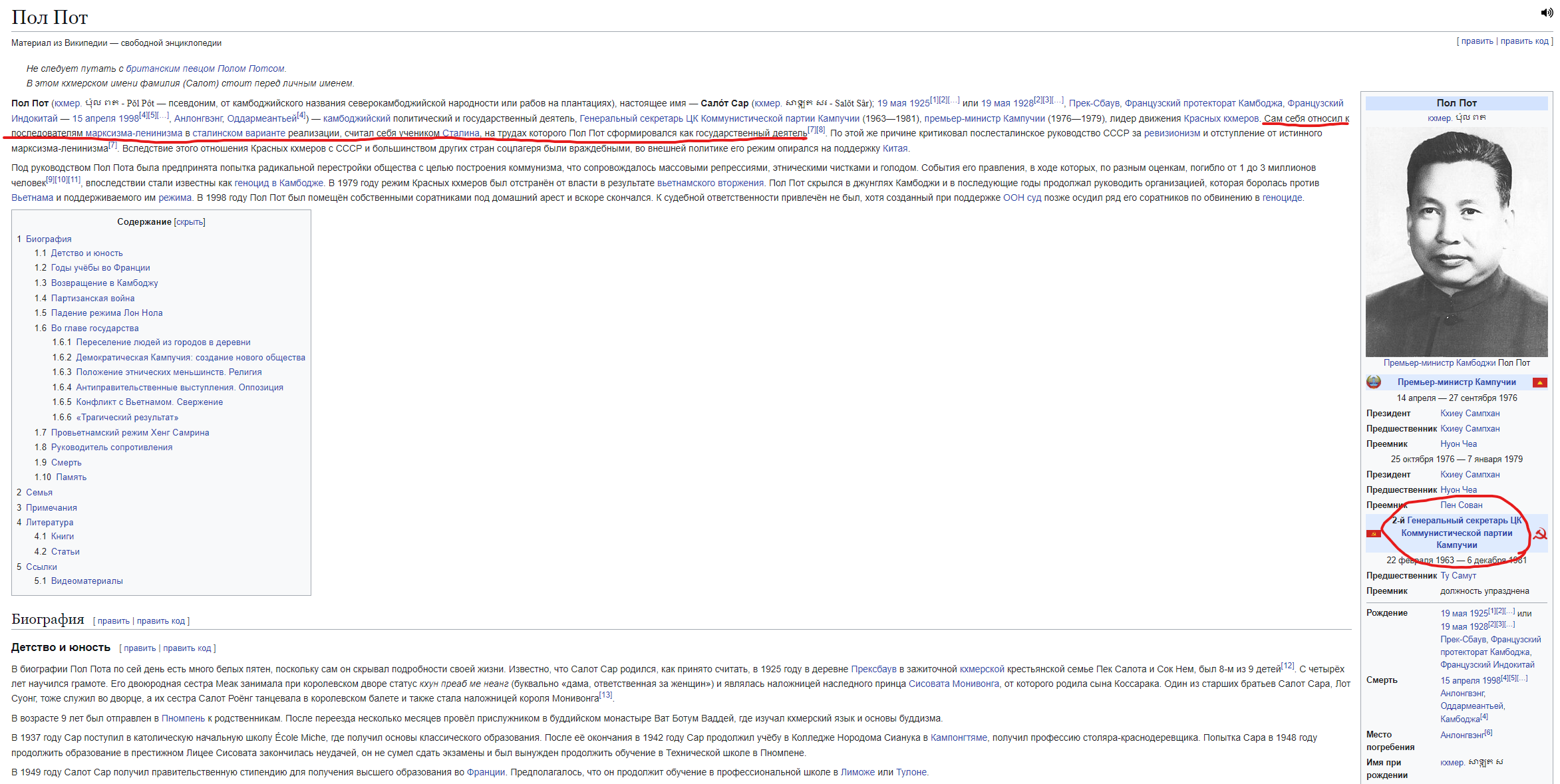Collapse contents with the скрыть toggle
Screen dimensions: 1560x784
(190, 222)
